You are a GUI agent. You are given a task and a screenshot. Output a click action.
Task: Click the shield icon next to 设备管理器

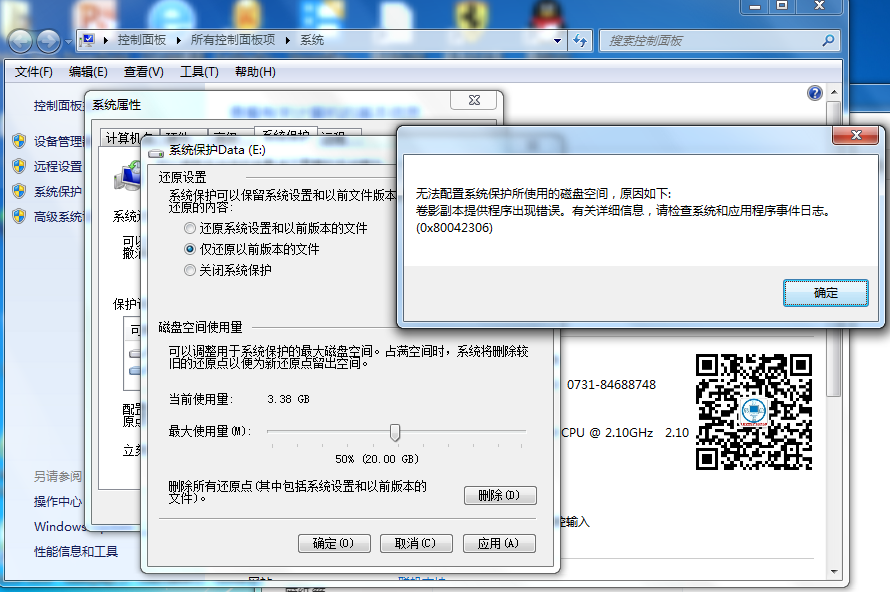(19, 141)
